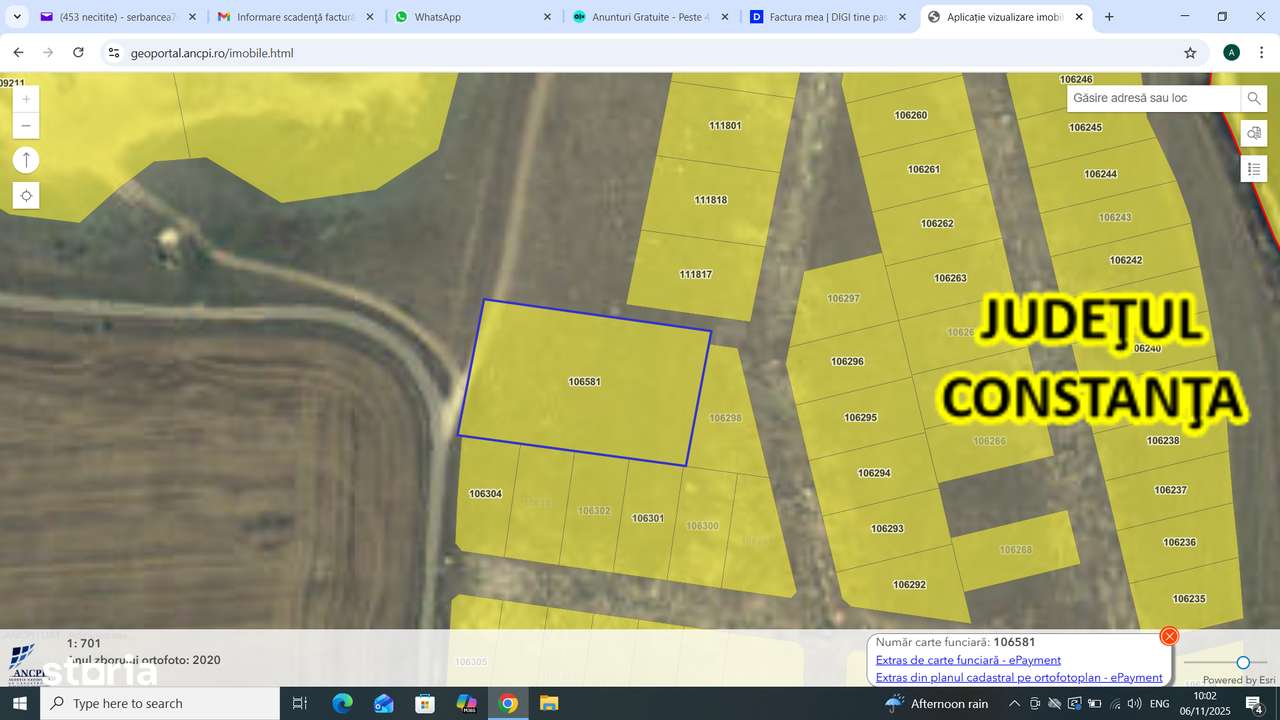1280x720 pixels.
Task: Reset map orientation with compass arrow
Action: click(x=26, y=160)
